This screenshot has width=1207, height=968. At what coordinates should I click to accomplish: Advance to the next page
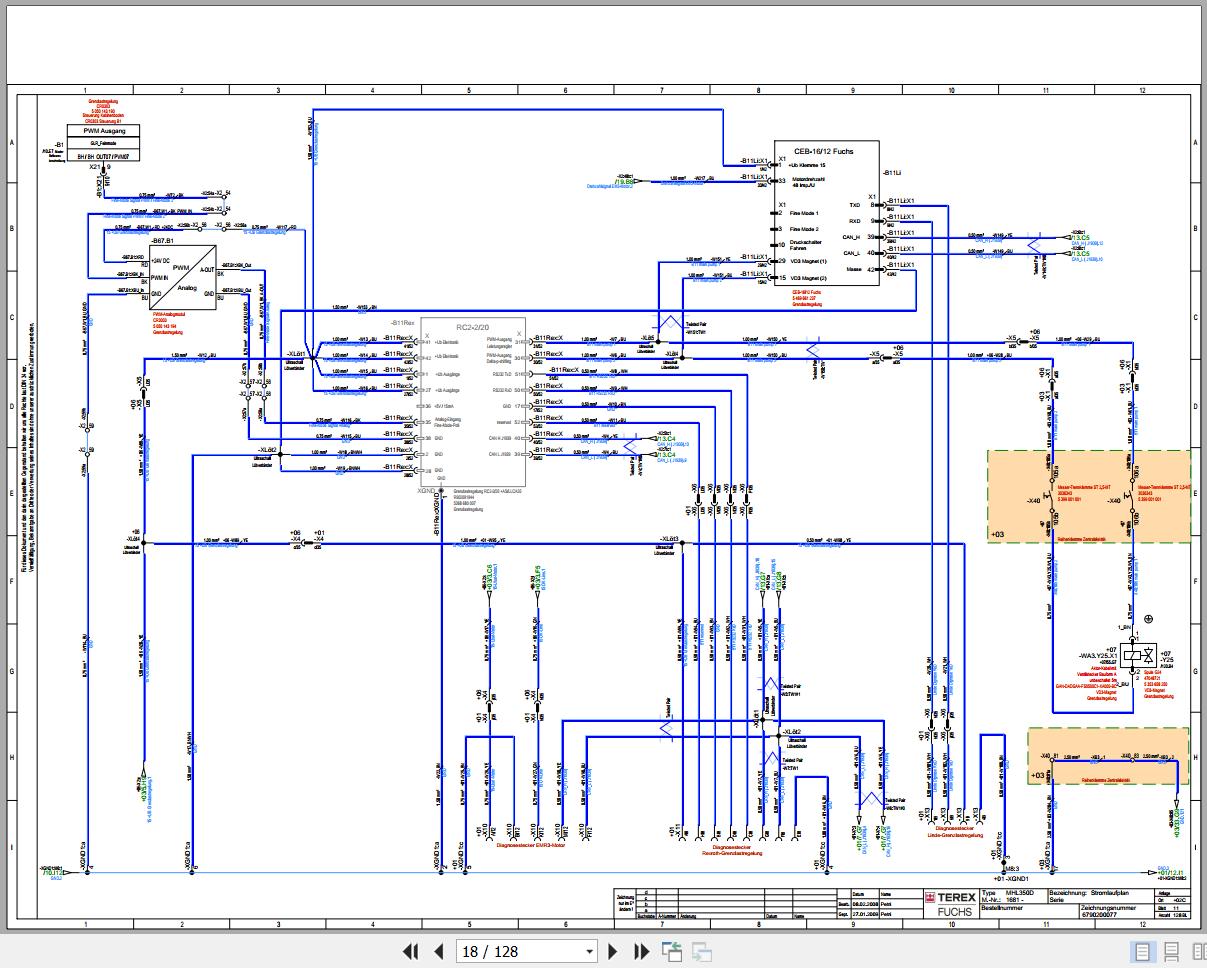pos(614,951)
